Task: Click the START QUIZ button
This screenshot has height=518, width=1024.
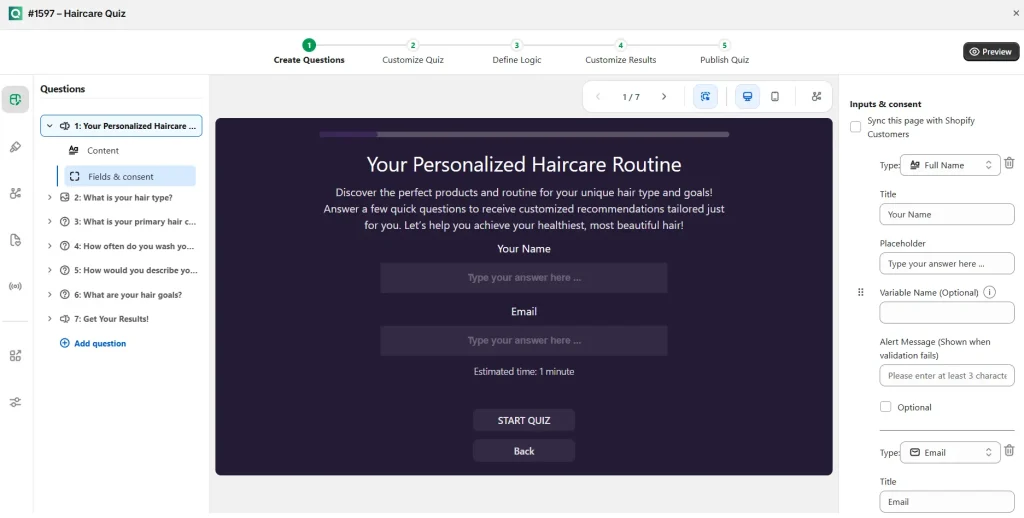Action: [x=524, y=420]
